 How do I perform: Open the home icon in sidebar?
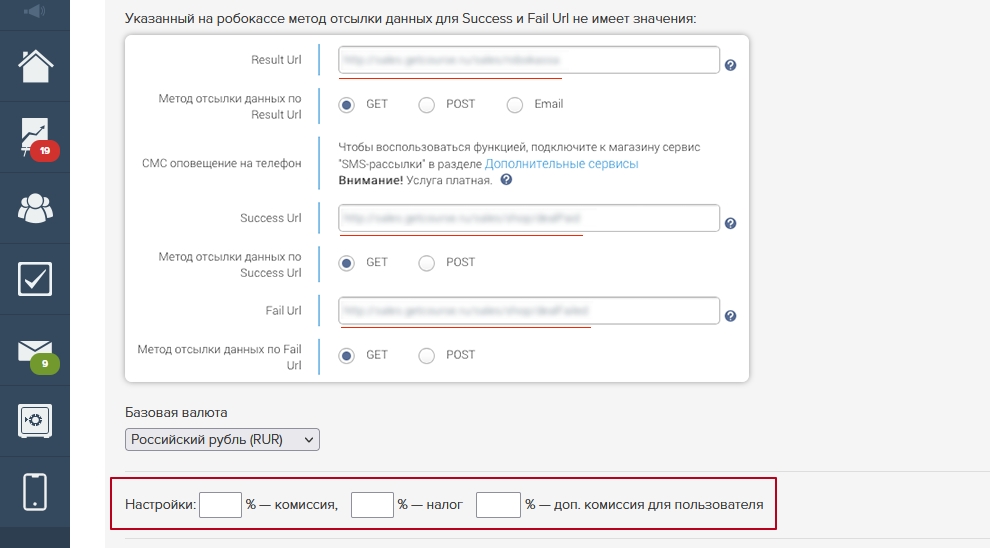click(35, 66)
